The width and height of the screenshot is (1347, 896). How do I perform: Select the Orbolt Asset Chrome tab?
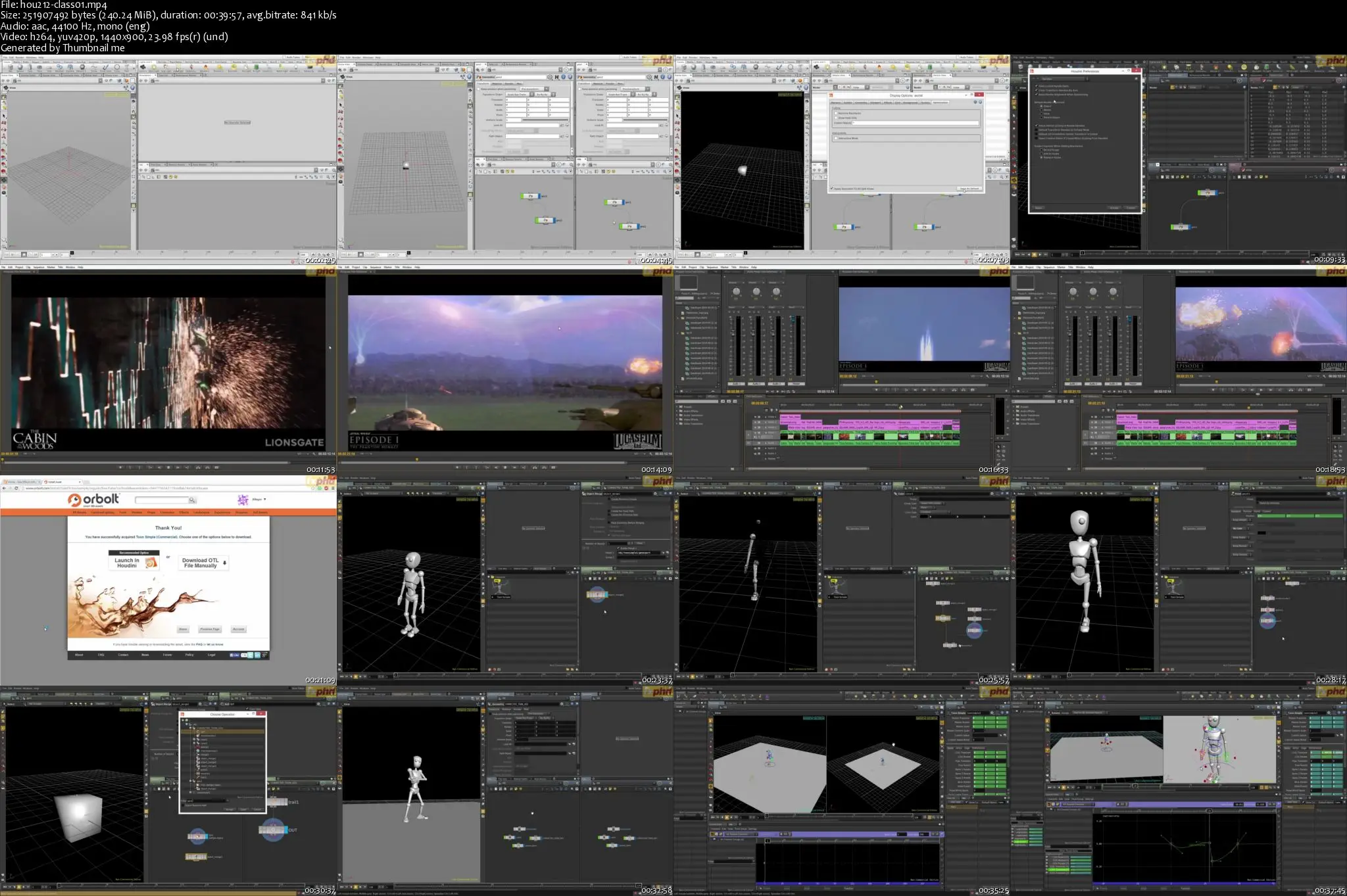pos(55,482)
